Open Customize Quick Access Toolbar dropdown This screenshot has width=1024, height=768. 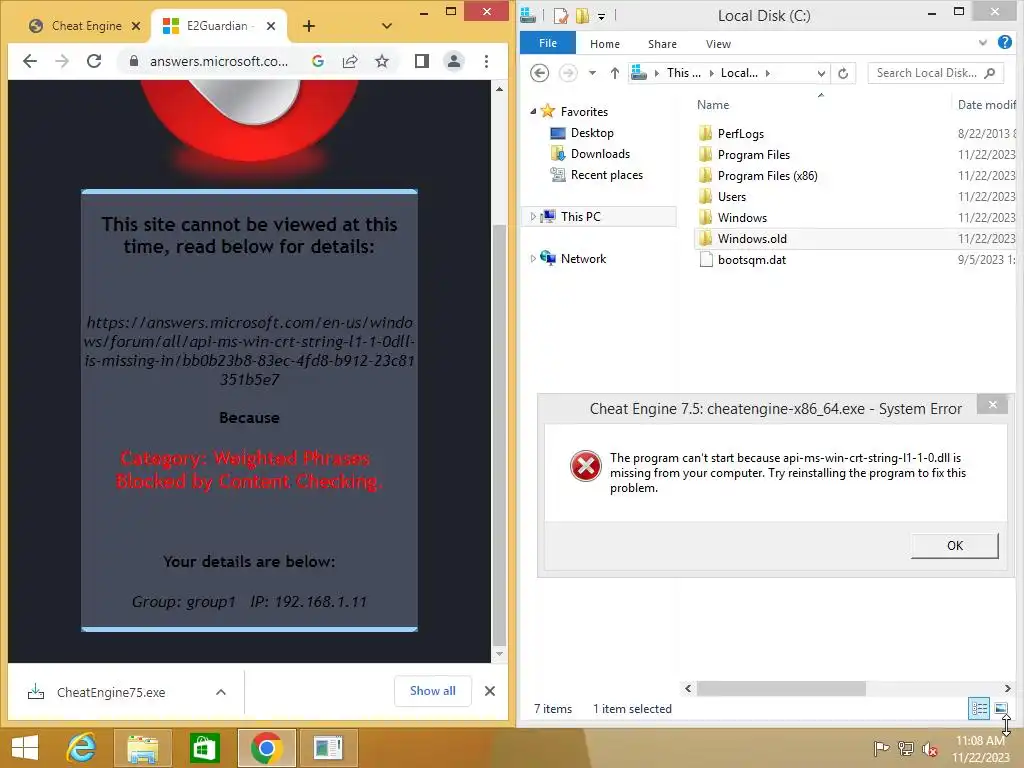pos(601,16)
